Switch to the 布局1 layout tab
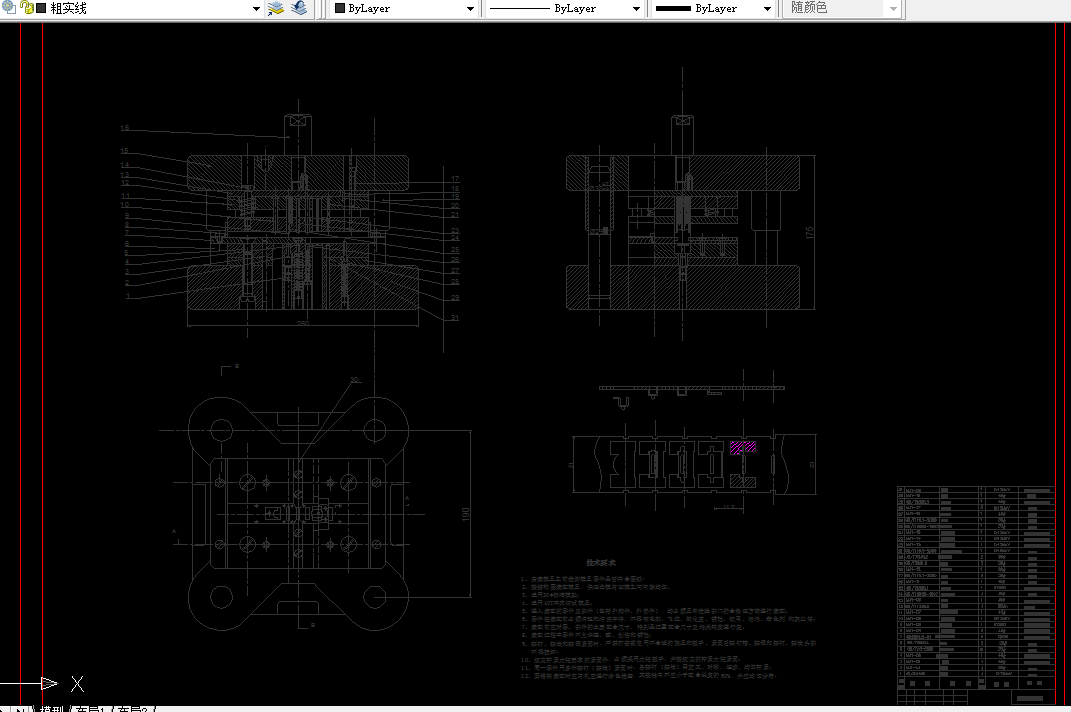The image size is (1071, 712). (90, 709)
